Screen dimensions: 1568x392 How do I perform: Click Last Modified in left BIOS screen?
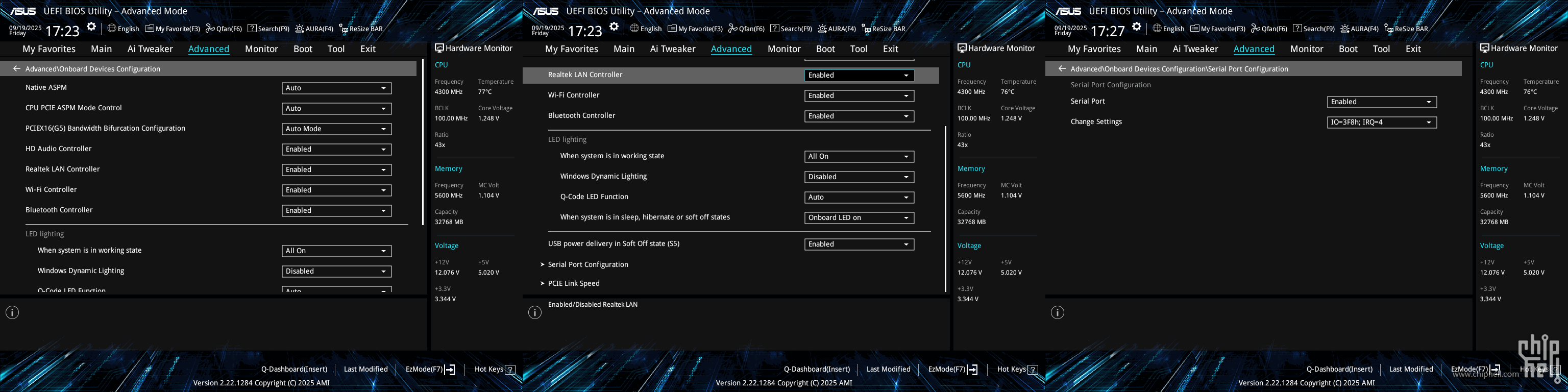tap(366, 370)
